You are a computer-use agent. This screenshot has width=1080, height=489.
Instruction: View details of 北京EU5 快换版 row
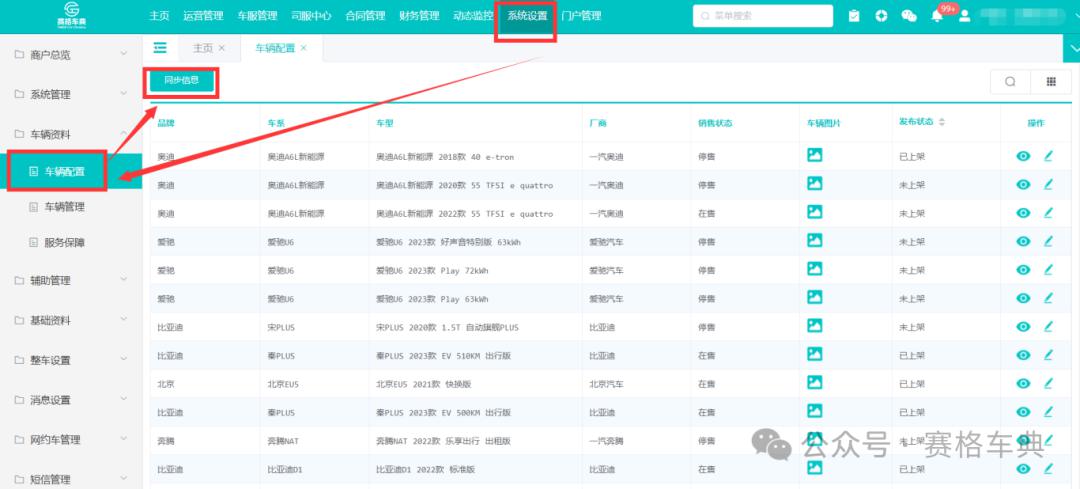point(1023,384)
